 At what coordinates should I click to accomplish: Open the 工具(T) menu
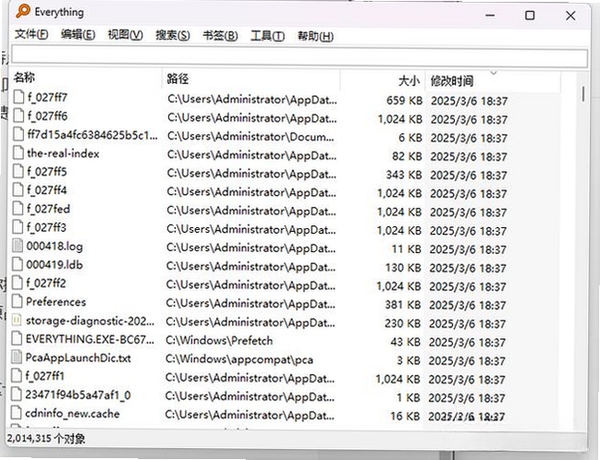267,36
